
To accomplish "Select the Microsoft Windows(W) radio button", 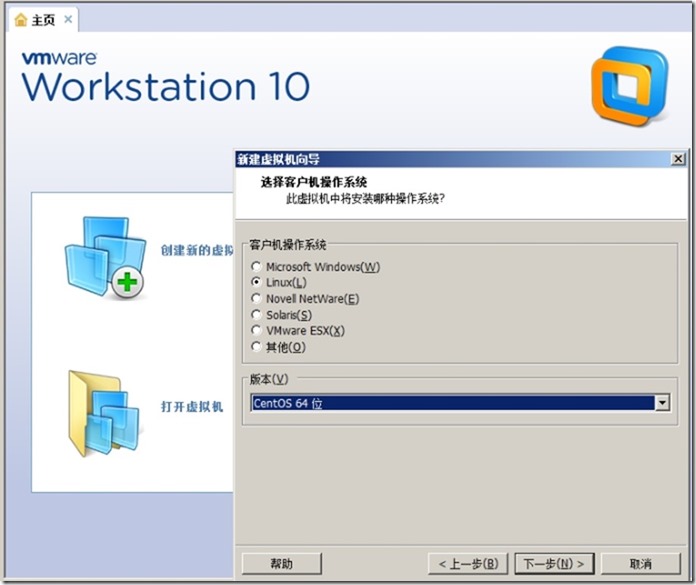I will (256, 266).
